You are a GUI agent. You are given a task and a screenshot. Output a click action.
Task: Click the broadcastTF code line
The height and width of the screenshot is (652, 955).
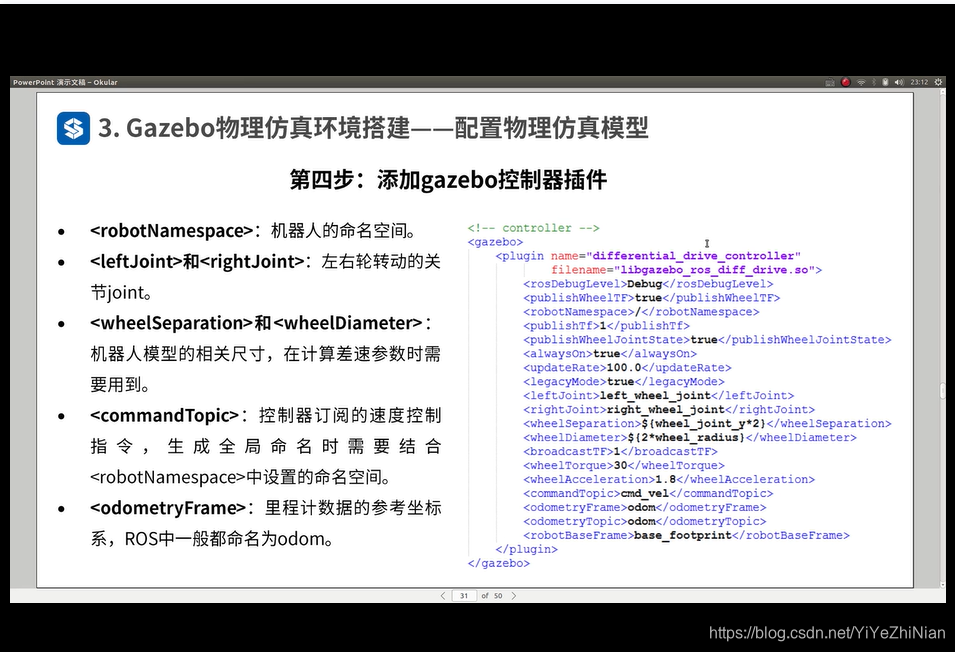point(620,451)
